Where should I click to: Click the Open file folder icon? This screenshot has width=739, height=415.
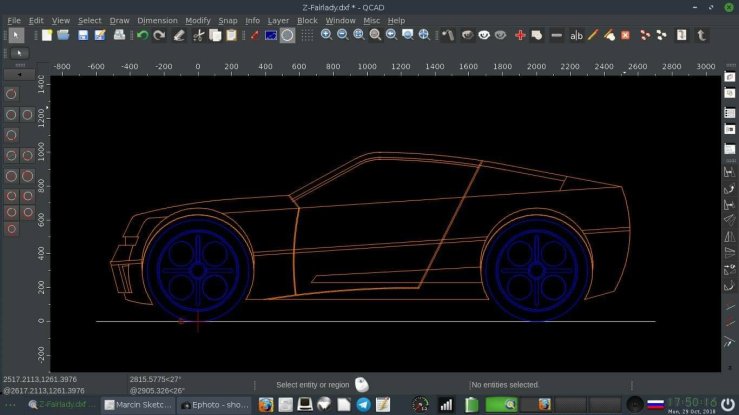63,35
